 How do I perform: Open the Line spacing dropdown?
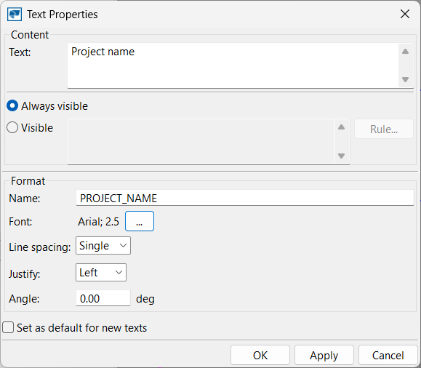(103, 246)
